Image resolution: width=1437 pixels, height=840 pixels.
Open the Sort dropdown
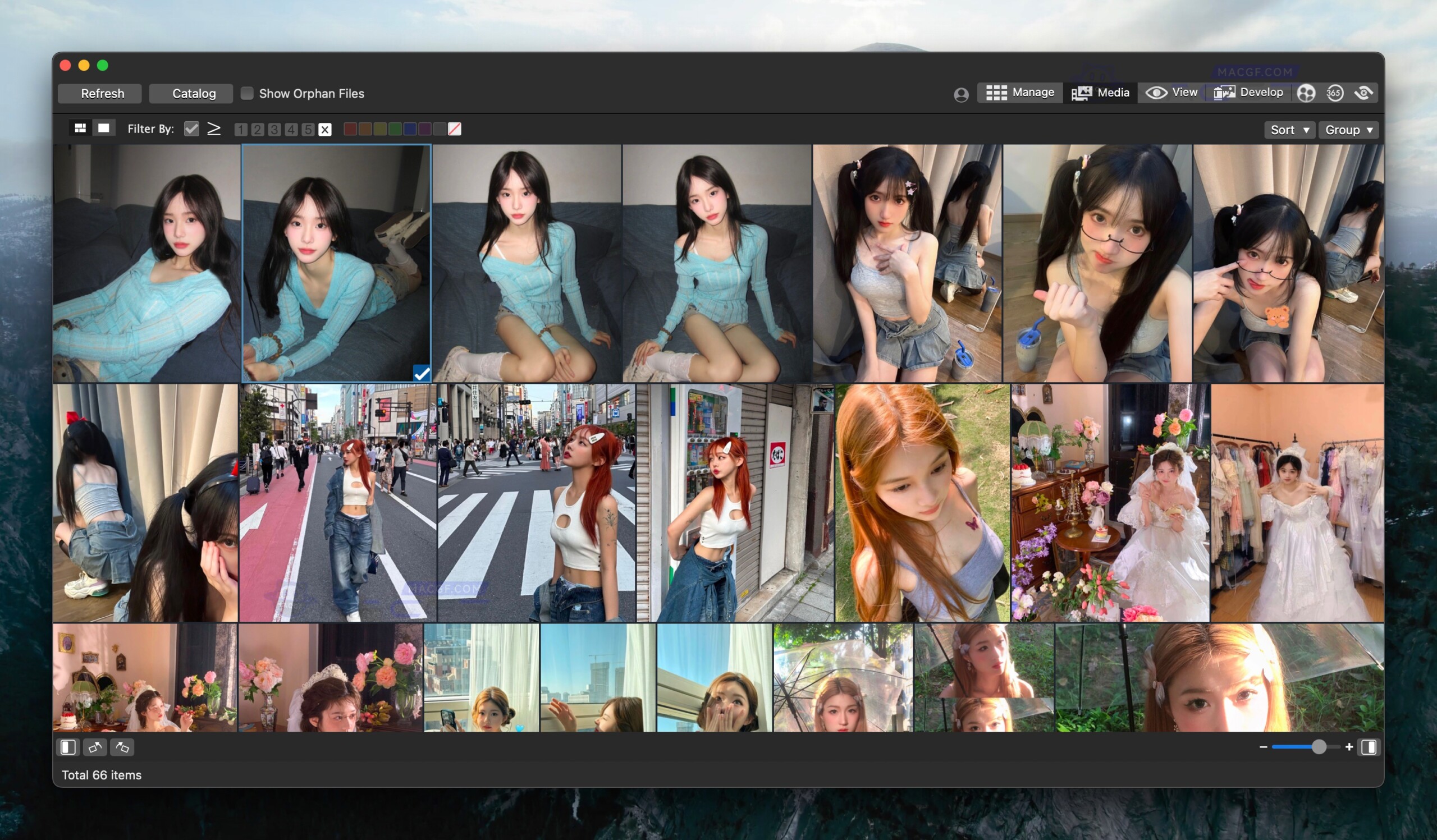coord(1289,130)
